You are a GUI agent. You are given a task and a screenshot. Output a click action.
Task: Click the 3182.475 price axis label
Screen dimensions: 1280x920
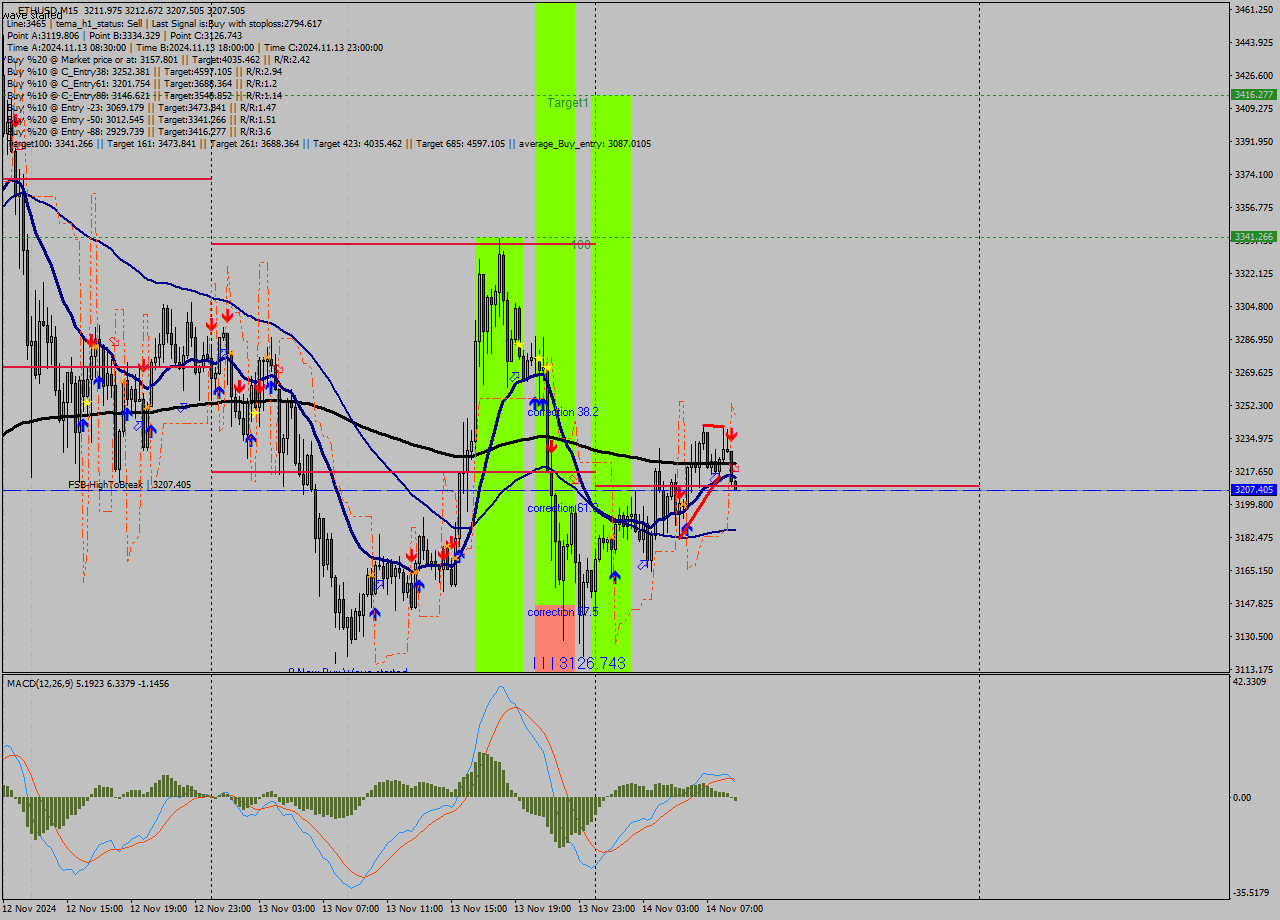pos(1254,537)
